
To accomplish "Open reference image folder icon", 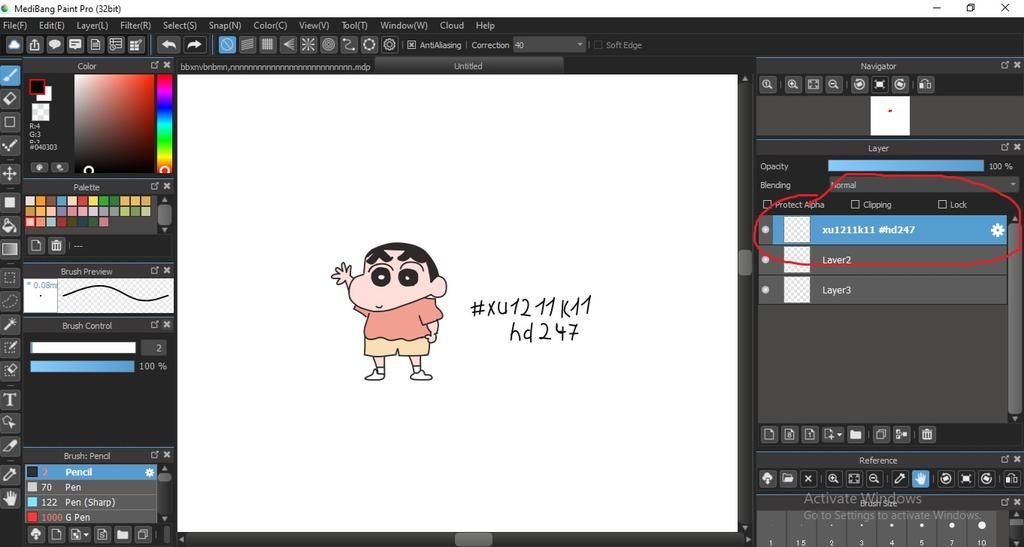I will [788, 478].
